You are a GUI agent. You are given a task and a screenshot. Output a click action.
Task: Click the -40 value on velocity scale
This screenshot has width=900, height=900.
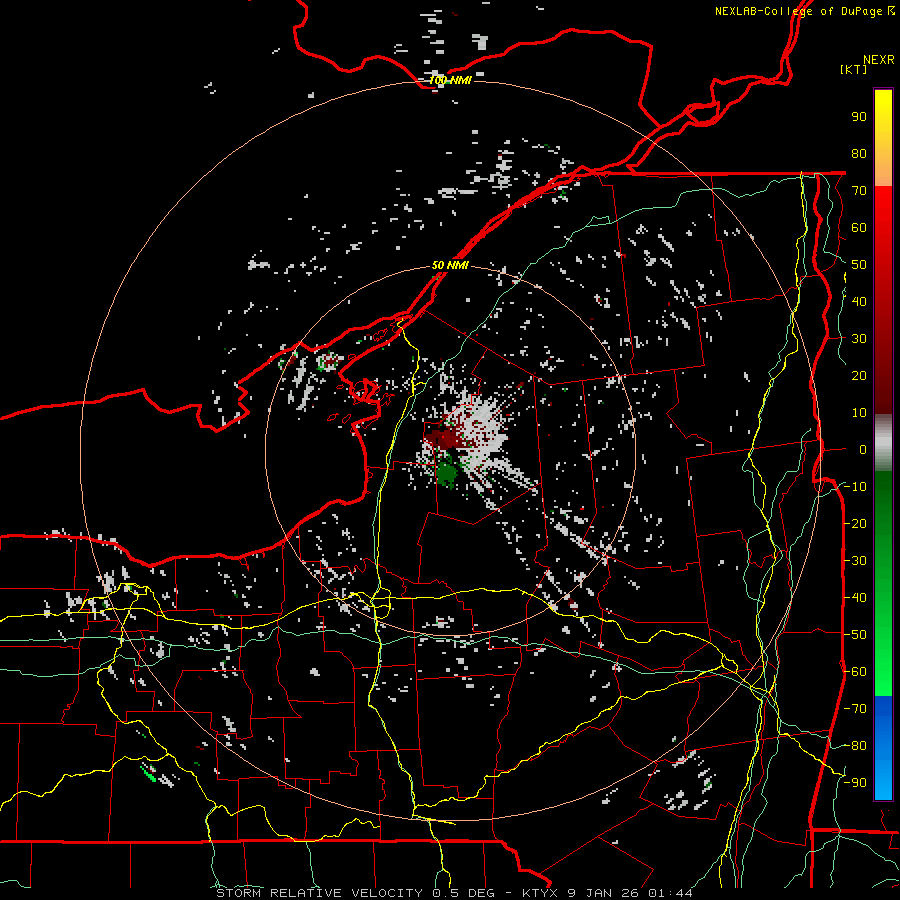pos(855,598)
